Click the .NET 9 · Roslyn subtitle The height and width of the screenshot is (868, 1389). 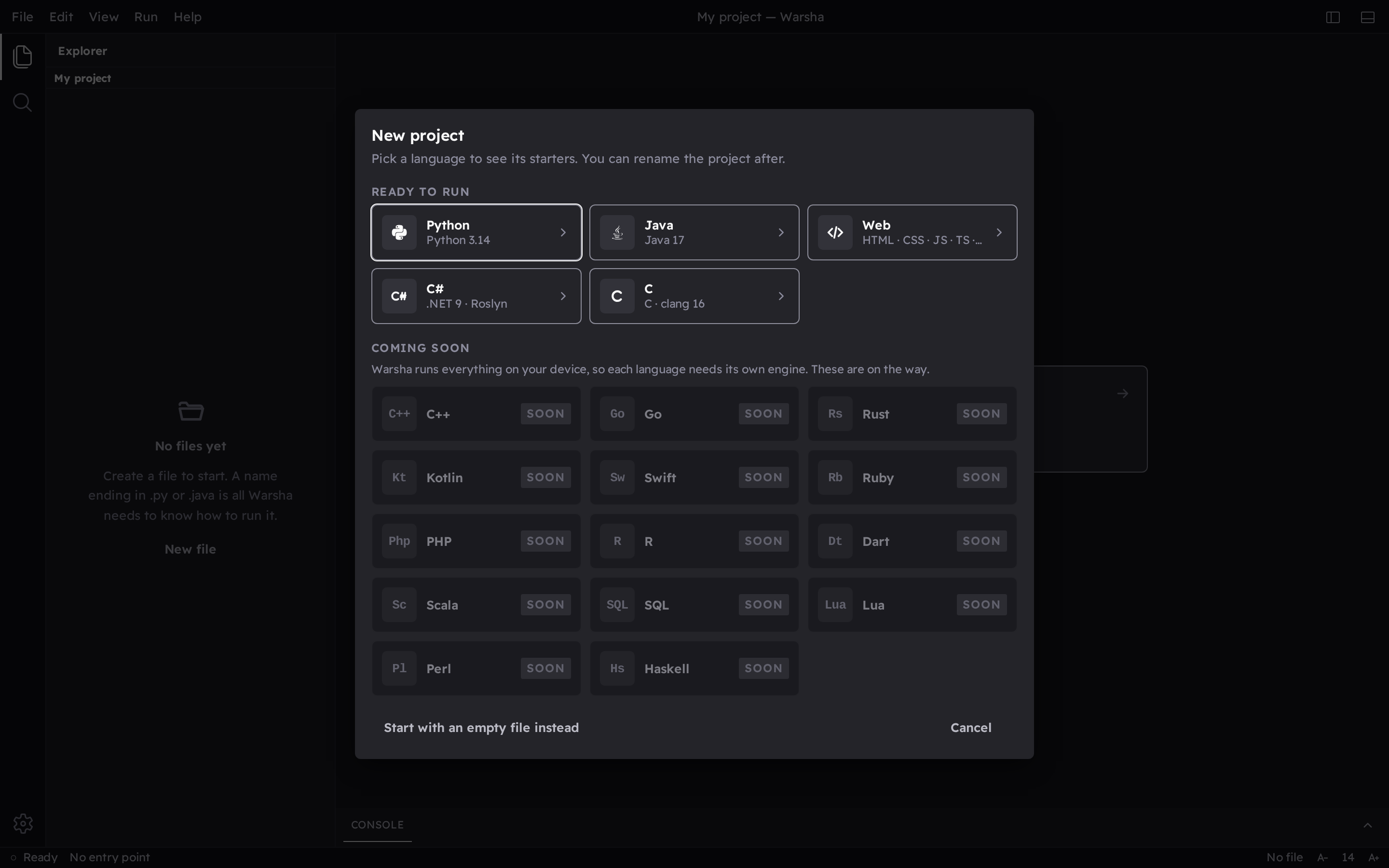467,304
